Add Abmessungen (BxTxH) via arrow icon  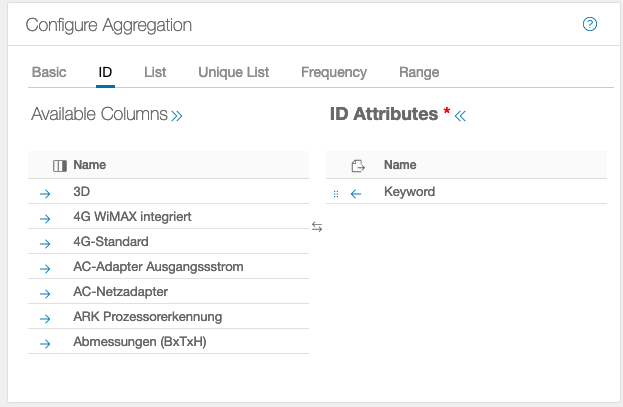(x=45, y=343)
